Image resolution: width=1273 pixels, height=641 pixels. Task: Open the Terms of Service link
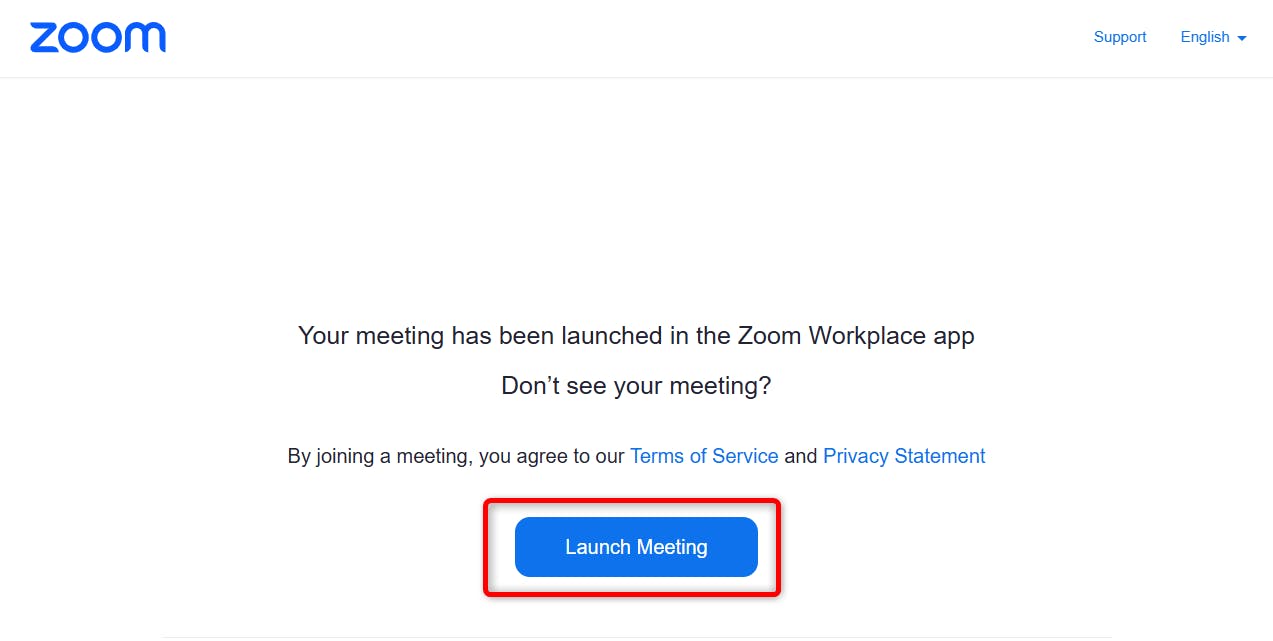pyautogui.click(x=704, y=456)
